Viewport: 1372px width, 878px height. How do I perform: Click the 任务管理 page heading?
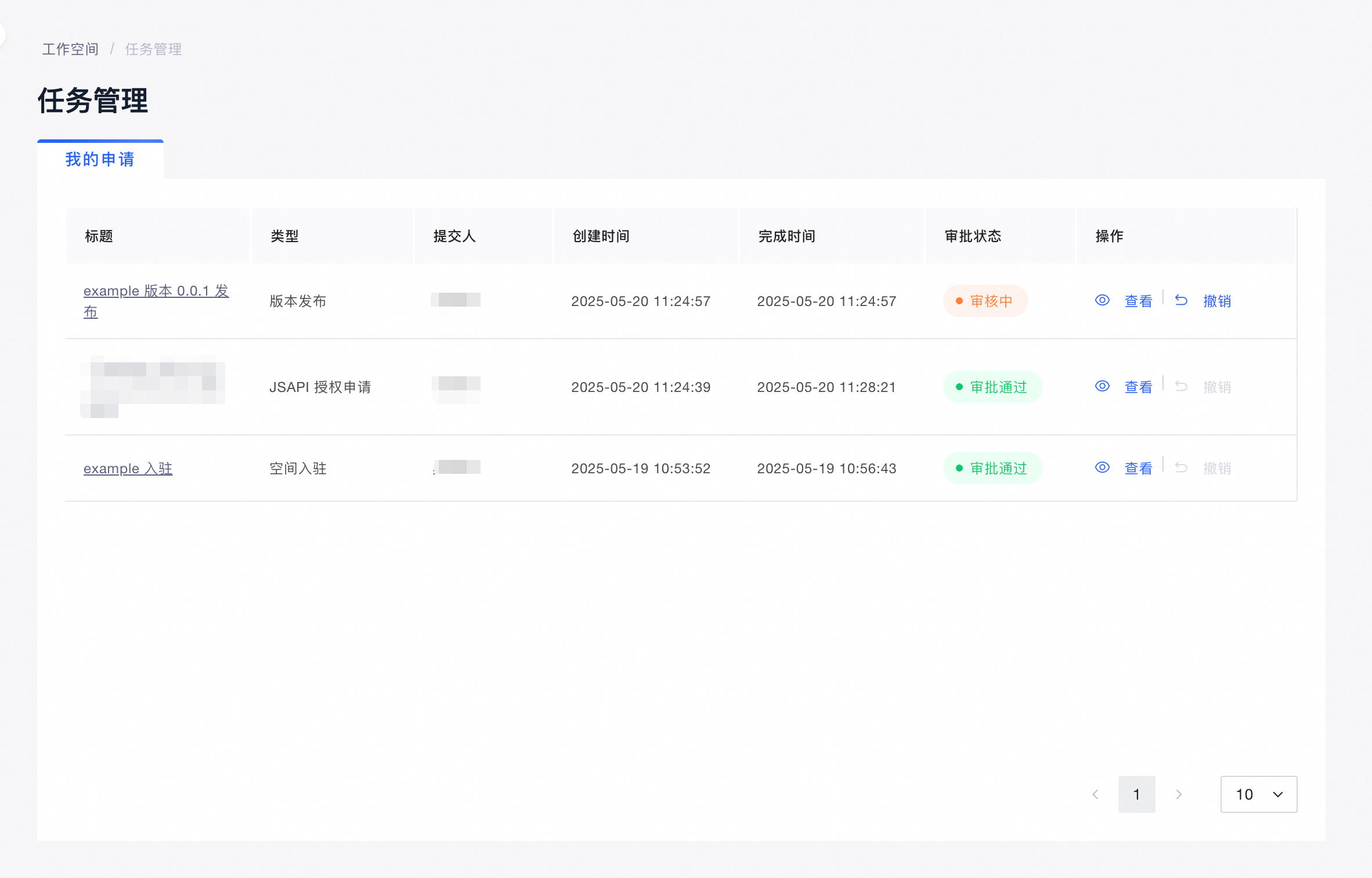(x=93, y=100)
